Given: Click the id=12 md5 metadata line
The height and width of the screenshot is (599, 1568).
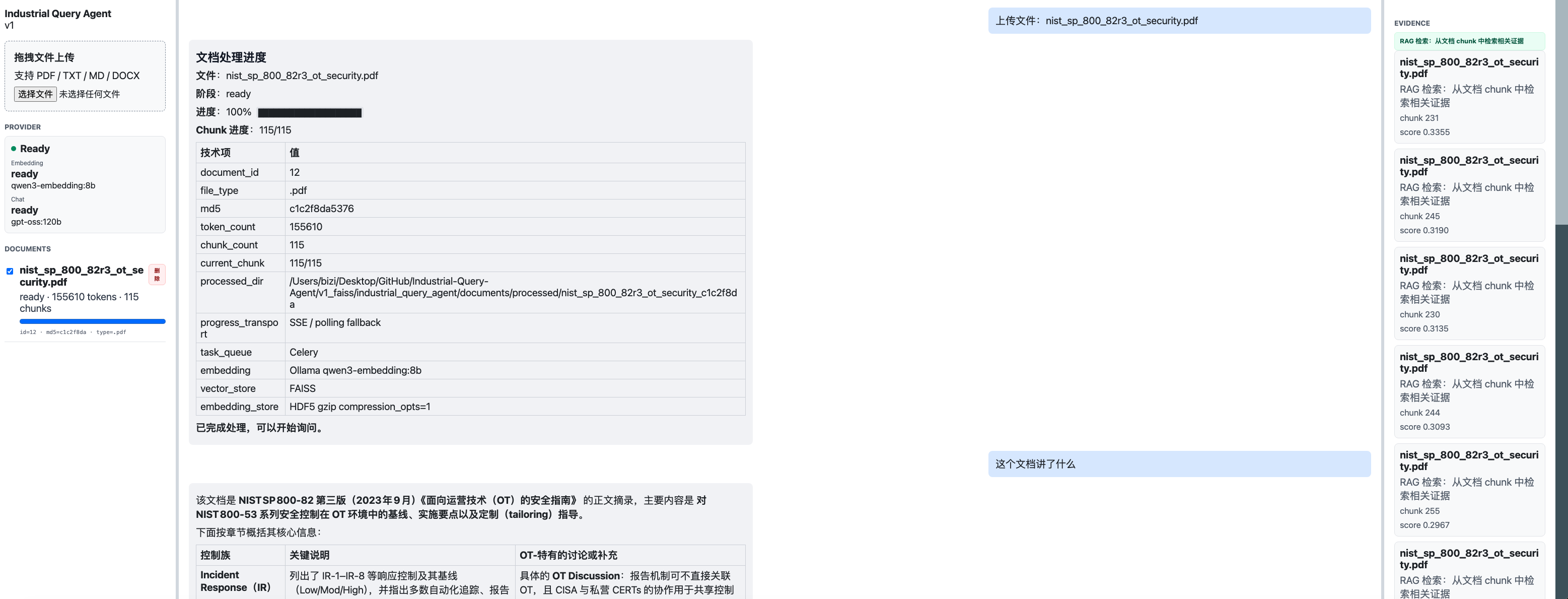Looking at the screenshot, I should 73,332.
